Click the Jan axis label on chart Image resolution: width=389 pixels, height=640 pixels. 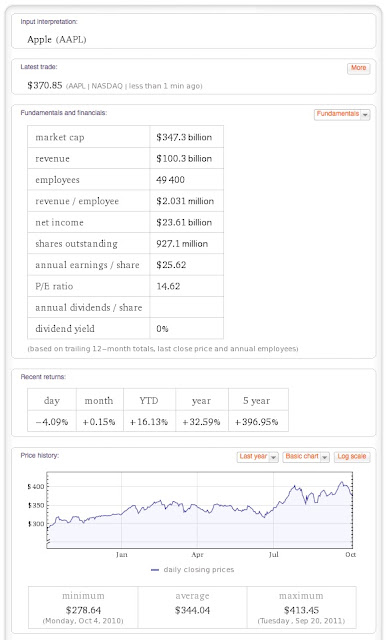click(x=122, y=554)
